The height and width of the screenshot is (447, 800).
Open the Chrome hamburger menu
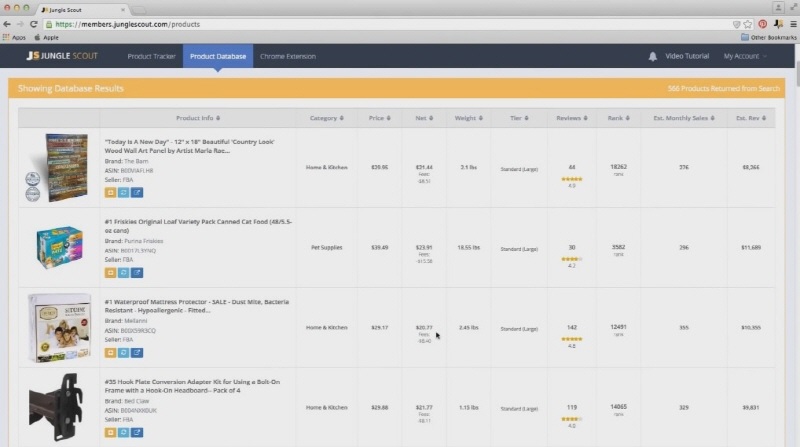click(x=793, y=24)
